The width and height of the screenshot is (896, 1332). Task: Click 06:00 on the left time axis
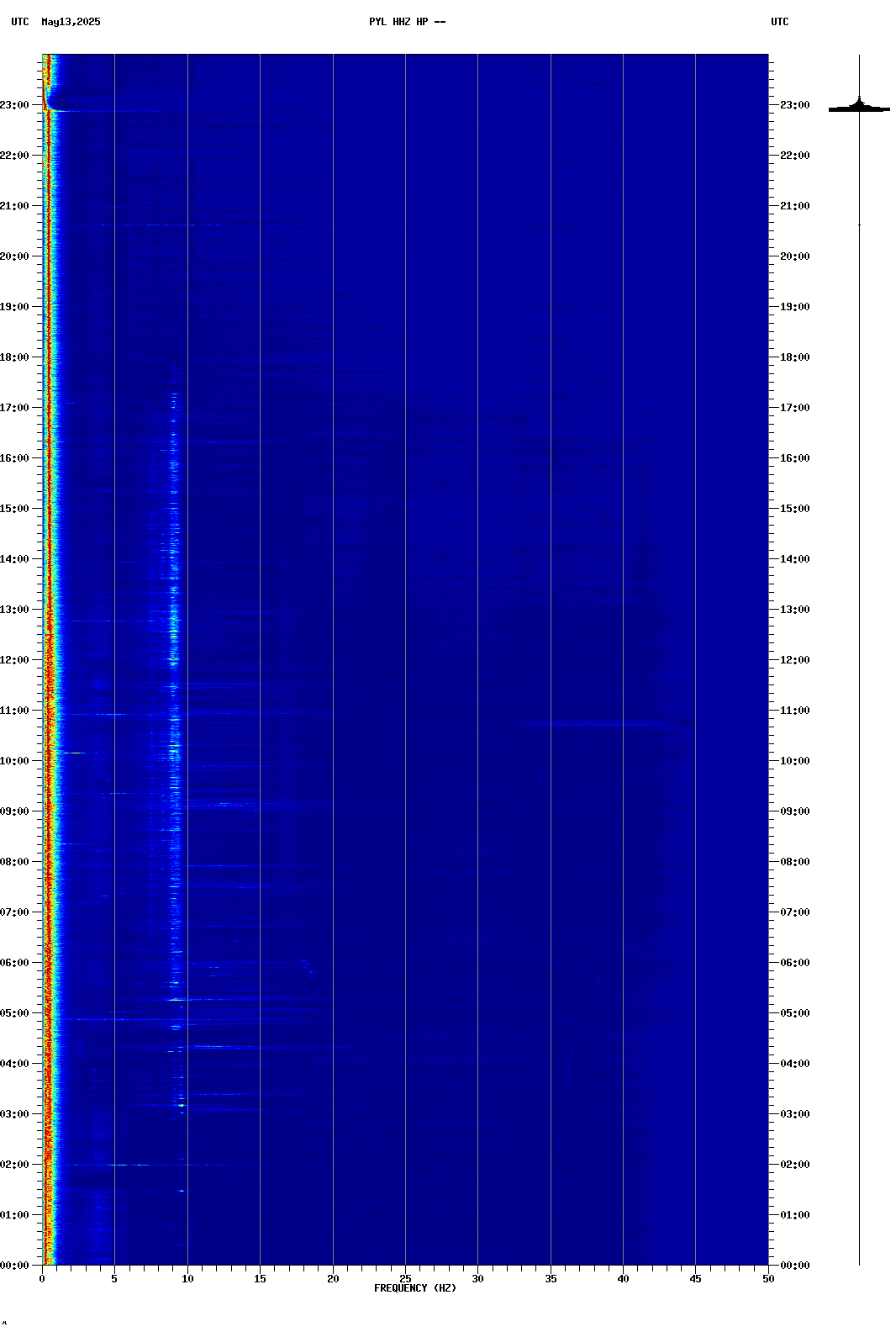pos(14,963)
